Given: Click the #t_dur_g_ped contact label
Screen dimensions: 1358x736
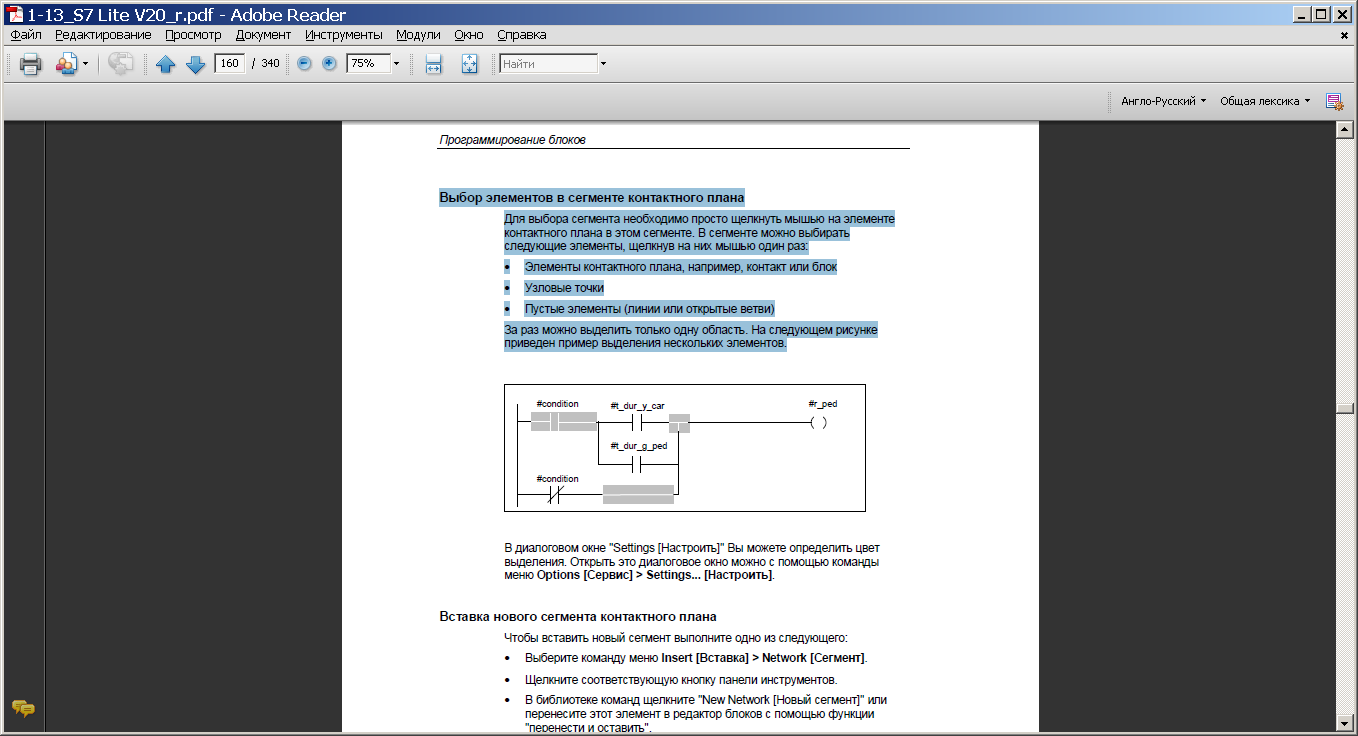Looking at the screenshot, I should point(638,446).
